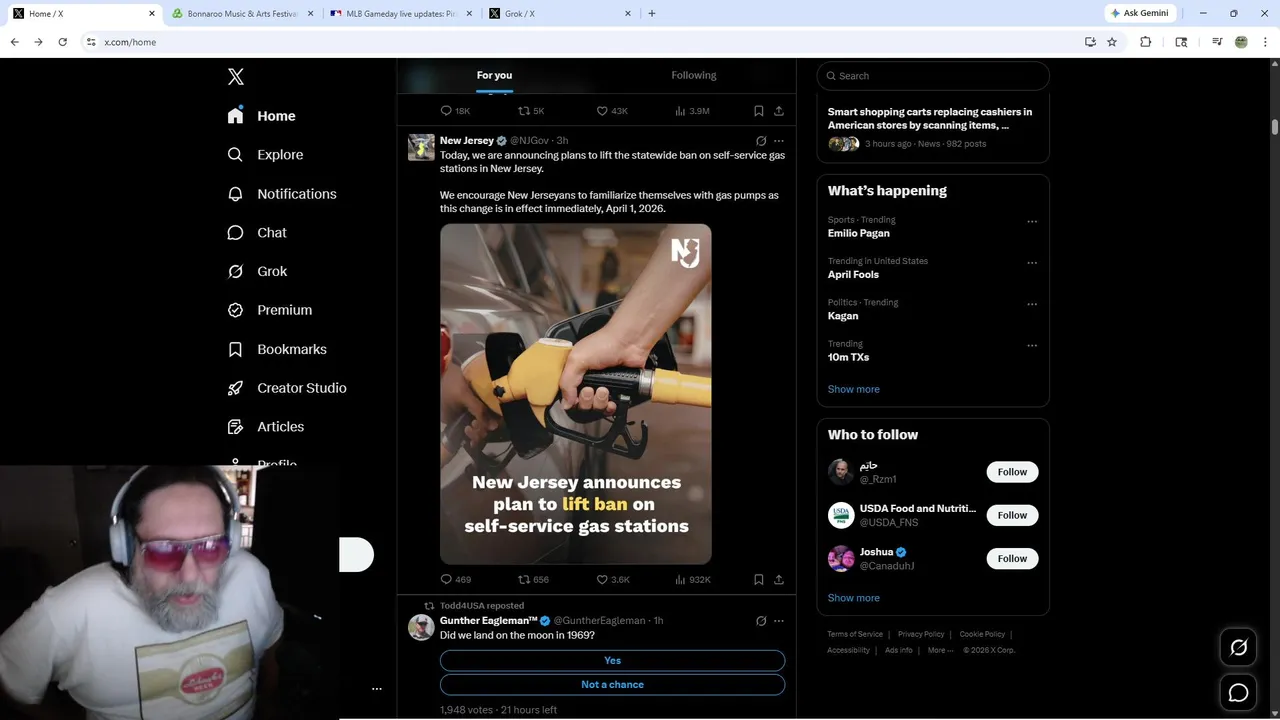Follow Joshua @CanaduhJ
The height and width of the screenshot is (720, 1280).
pyautogui.click(x=1012, y=559)
